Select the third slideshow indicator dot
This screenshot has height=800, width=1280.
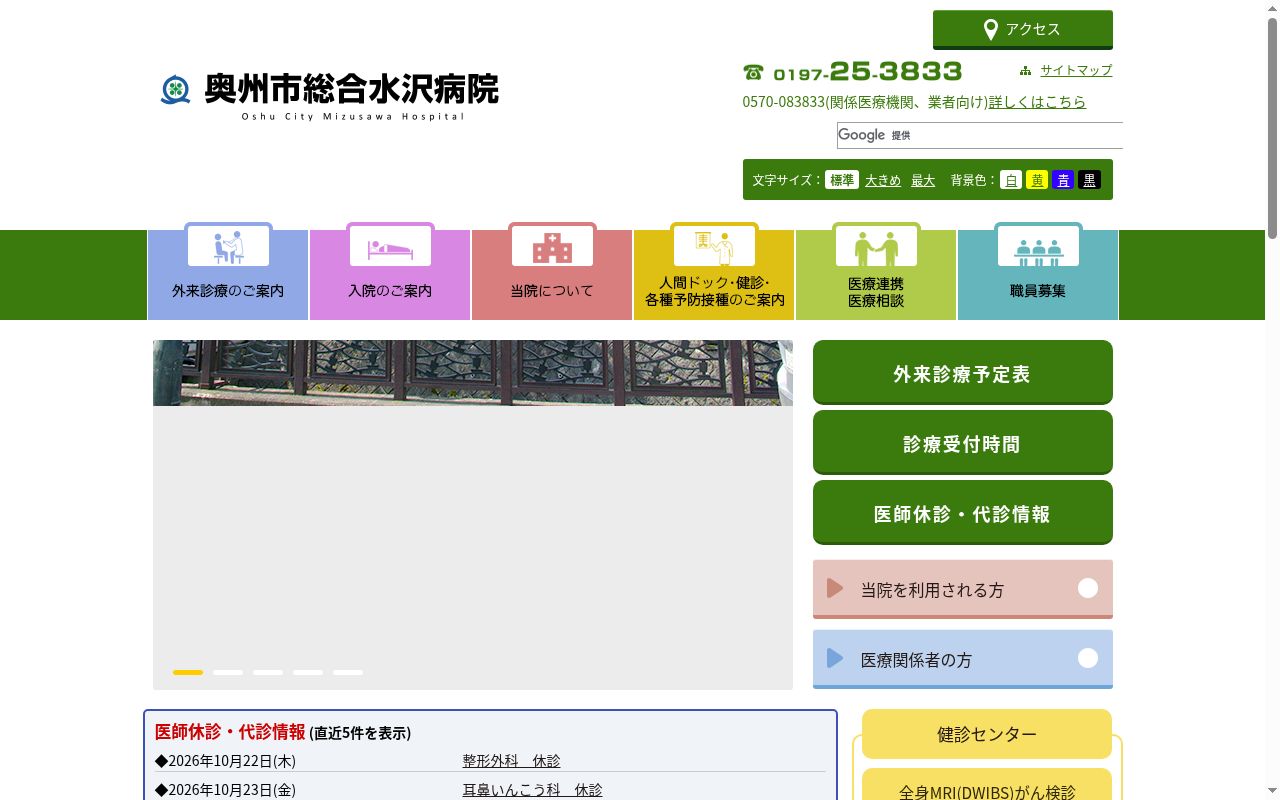coord(268,672)
